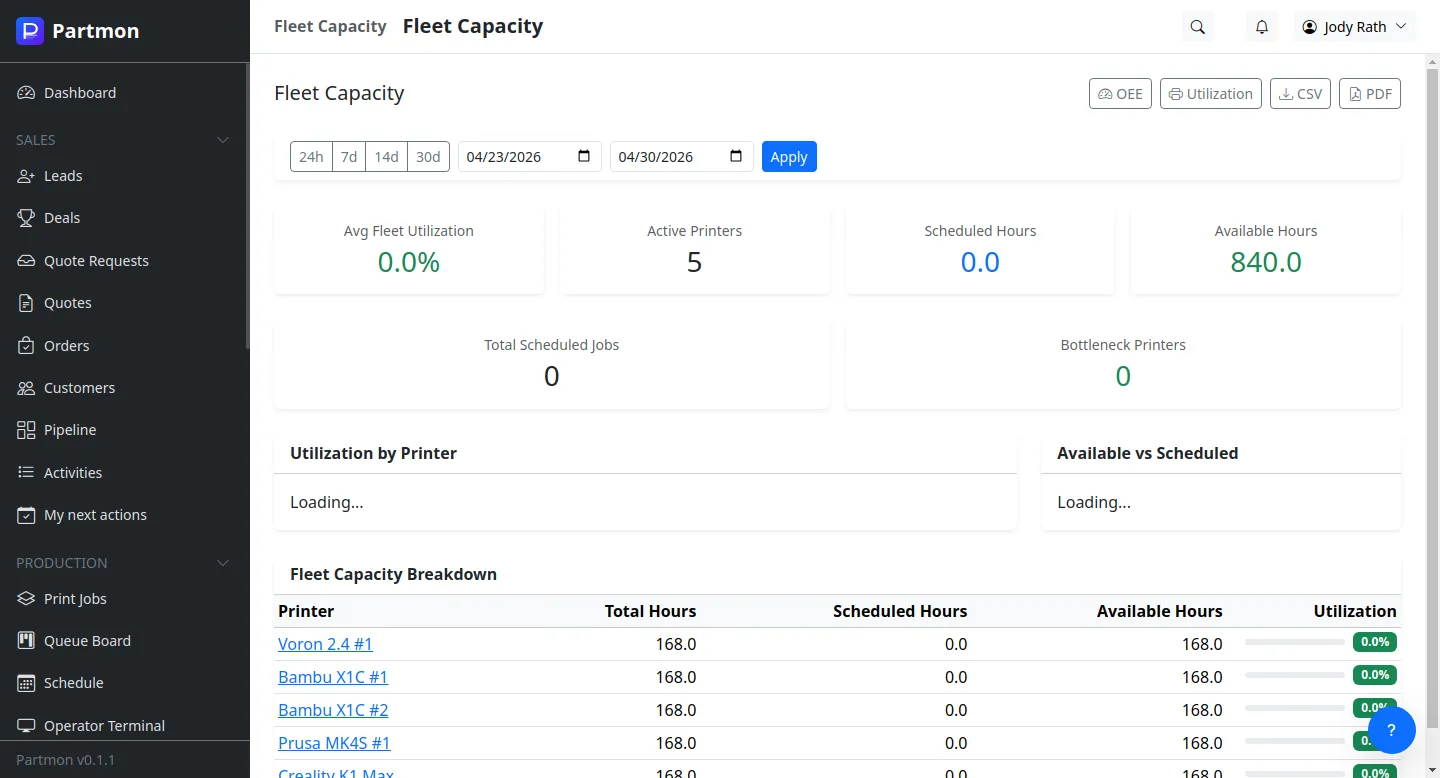Screen dimensions: 1440x778
Task: Open notifications bell icon
Action: (1262, 27)
